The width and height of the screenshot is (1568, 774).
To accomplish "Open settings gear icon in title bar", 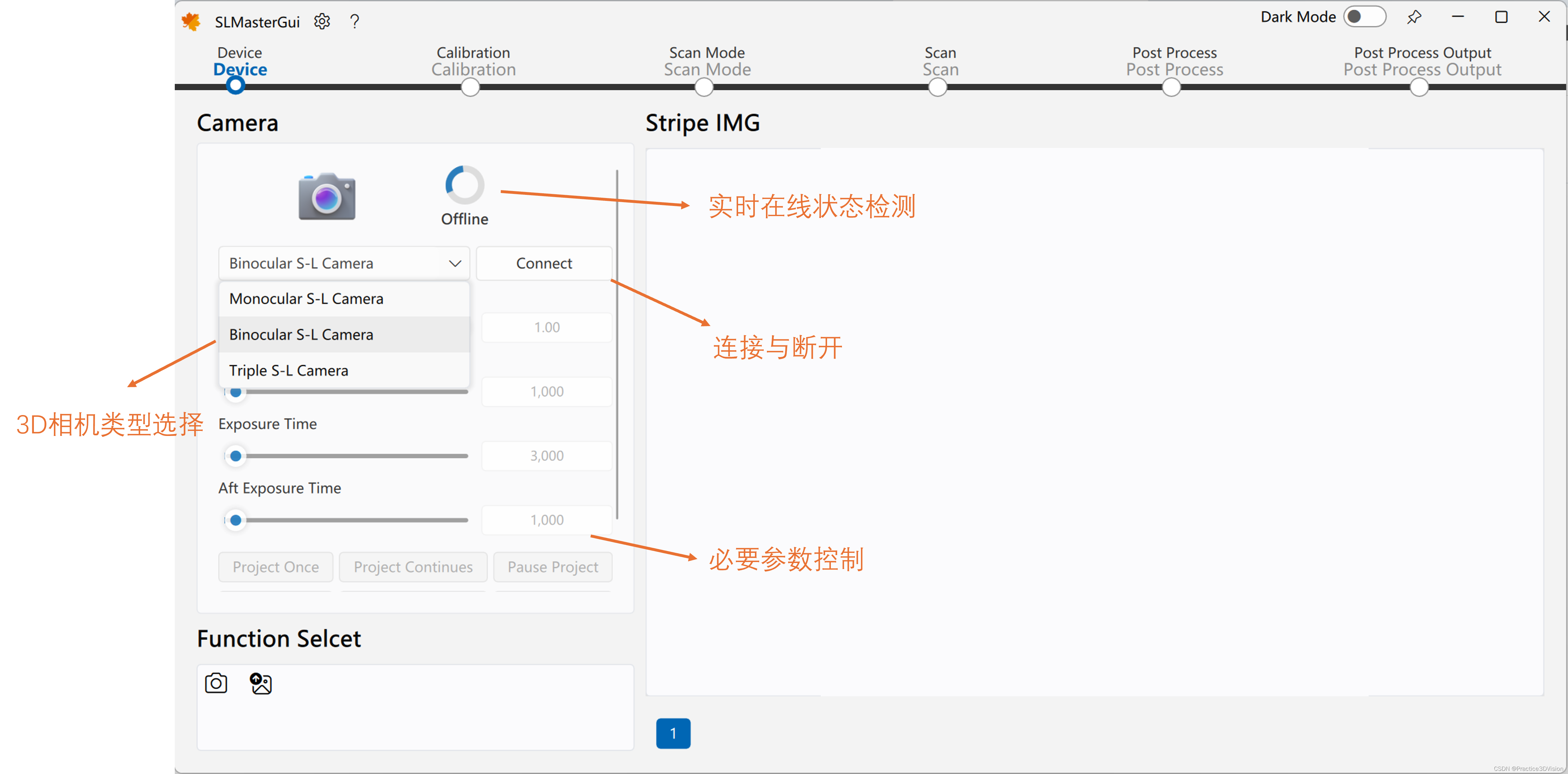I will [x=322, y=22].
